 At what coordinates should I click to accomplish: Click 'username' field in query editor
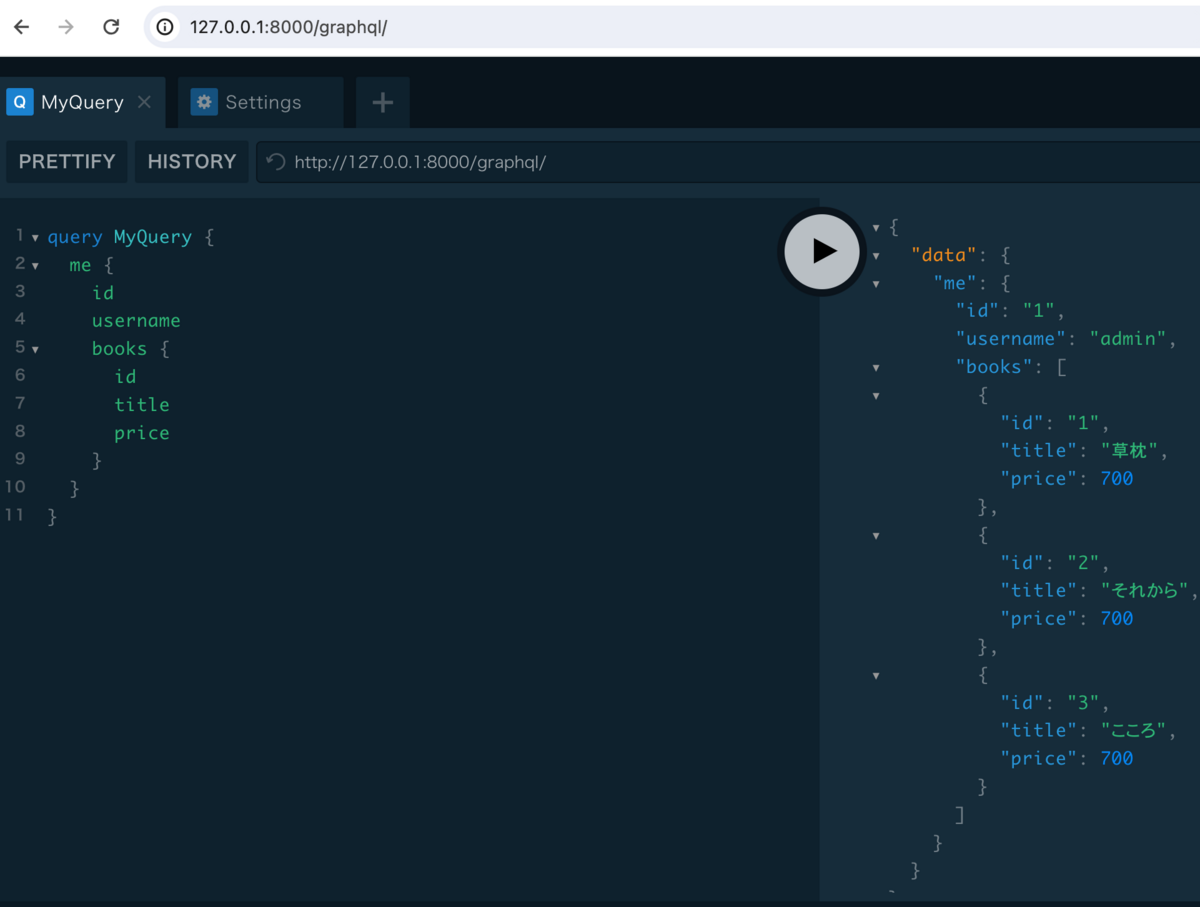pyautogui.click(x=136, y=321)
